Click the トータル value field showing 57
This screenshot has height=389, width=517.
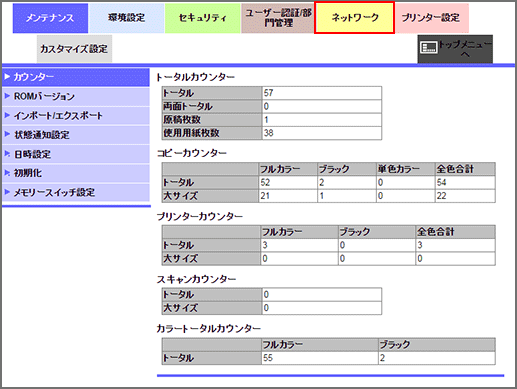click(322, 93)
